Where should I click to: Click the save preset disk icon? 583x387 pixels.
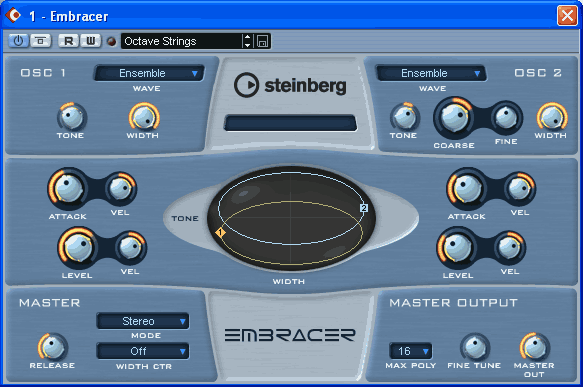tap(262, 41)
